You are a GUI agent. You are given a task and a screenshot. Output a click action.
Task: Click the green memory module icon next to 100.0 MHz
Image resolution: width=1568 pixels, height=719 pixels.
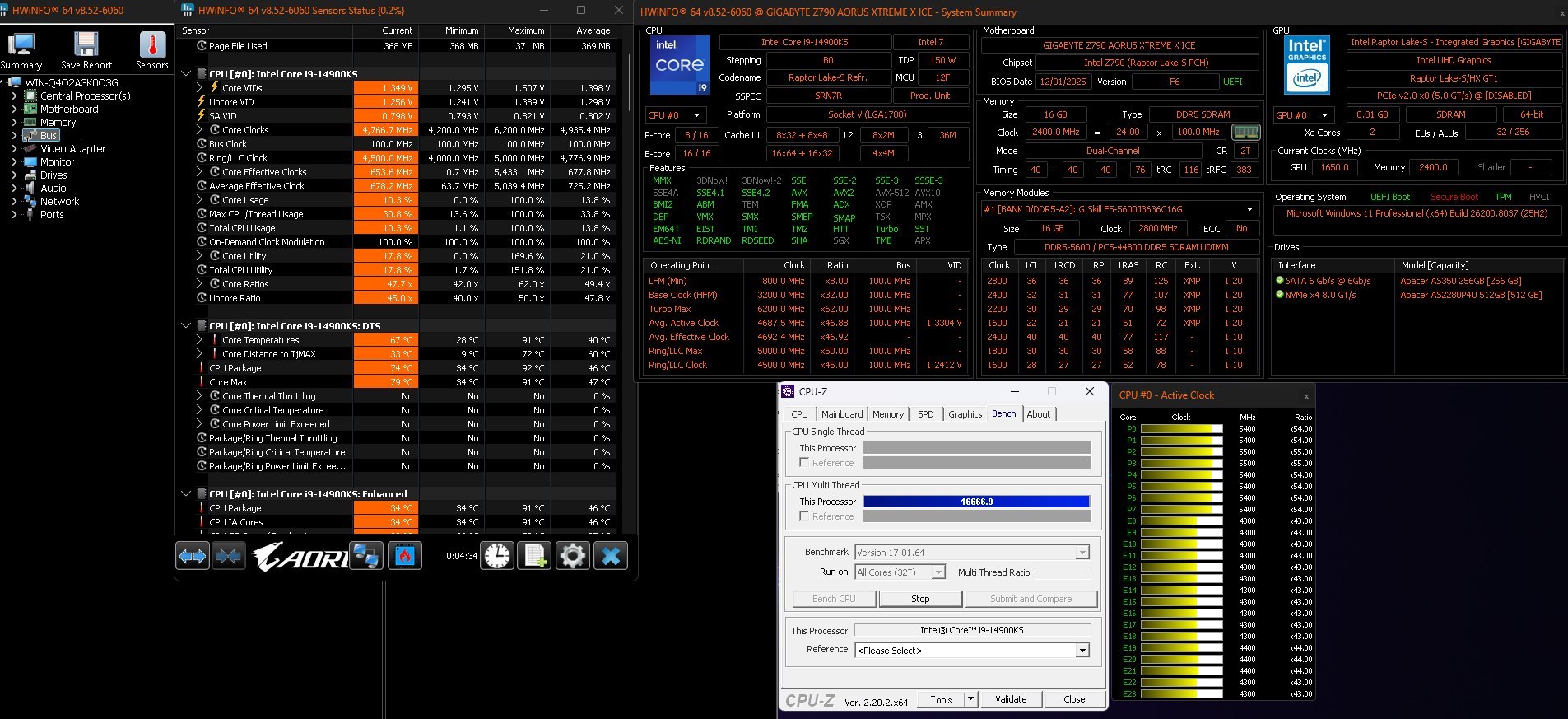point(1245,132)
